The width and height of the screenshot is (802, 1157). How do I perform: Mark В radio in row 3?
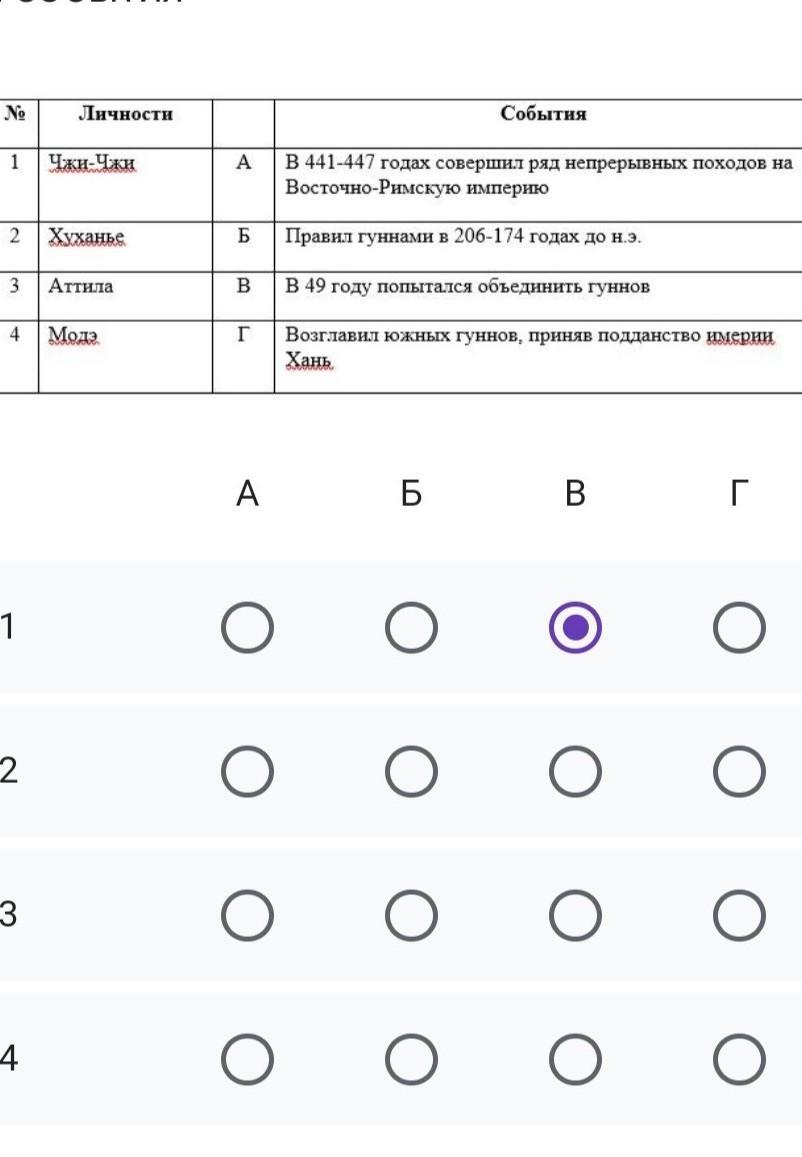click(575, 915)
